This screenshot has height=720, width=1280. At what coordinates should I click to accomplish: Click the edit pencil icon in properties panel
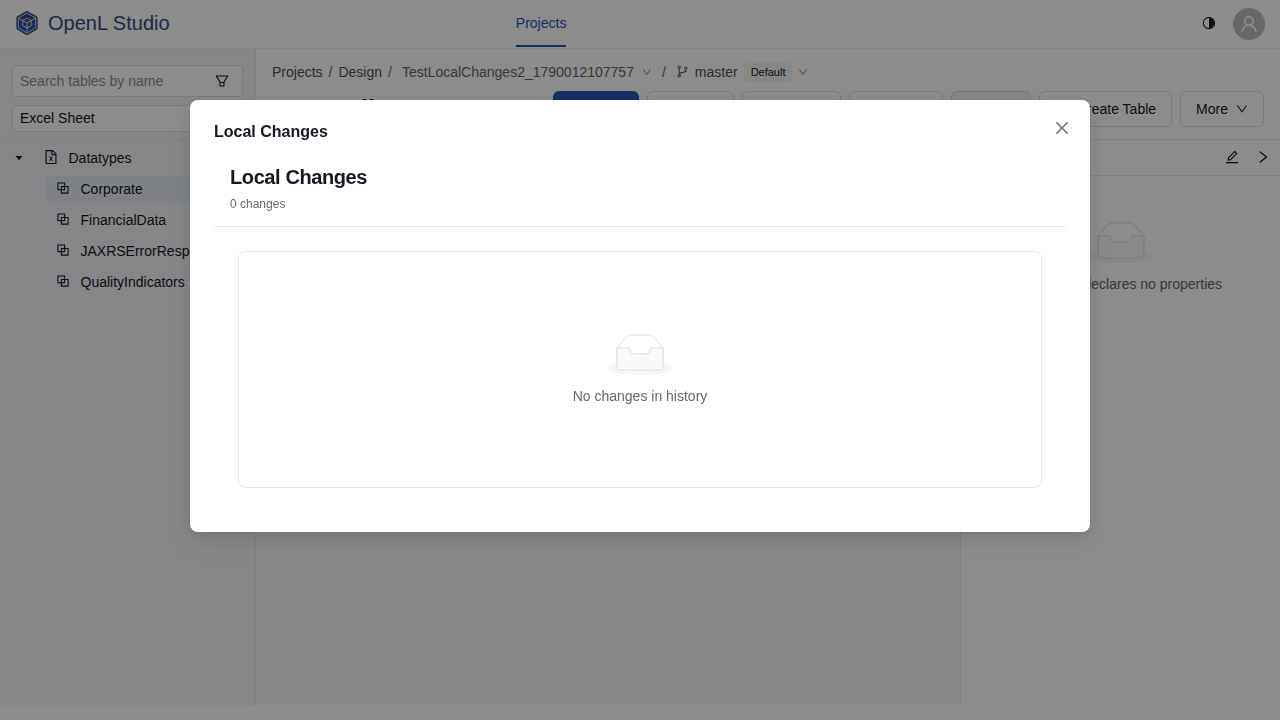(x=1232, y=157)
